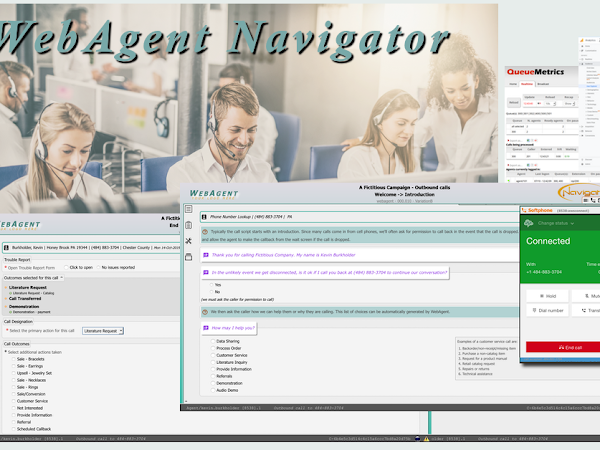Check the 'Sale - Rings' outcome
Screen dimensions: 600x450
(13, 387)
